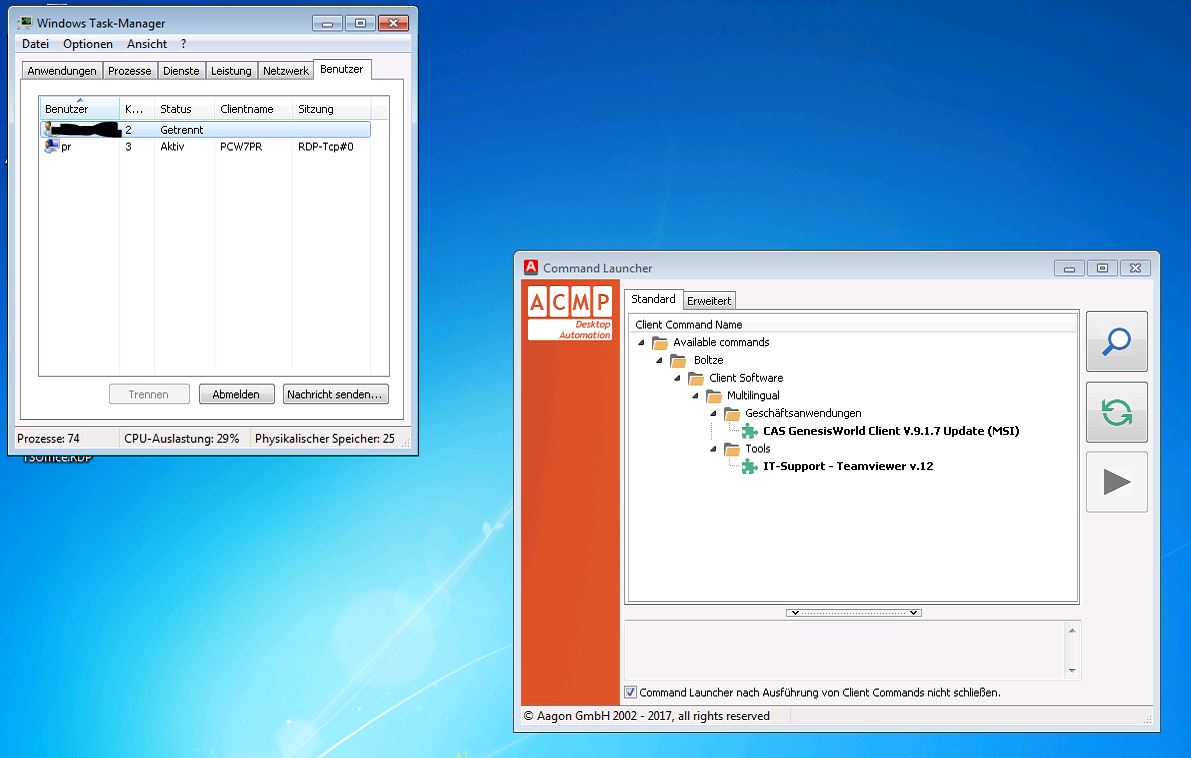The image size is (1191, 758).
Task: Sort the user list by Status column
Action: tap(176, 109)
